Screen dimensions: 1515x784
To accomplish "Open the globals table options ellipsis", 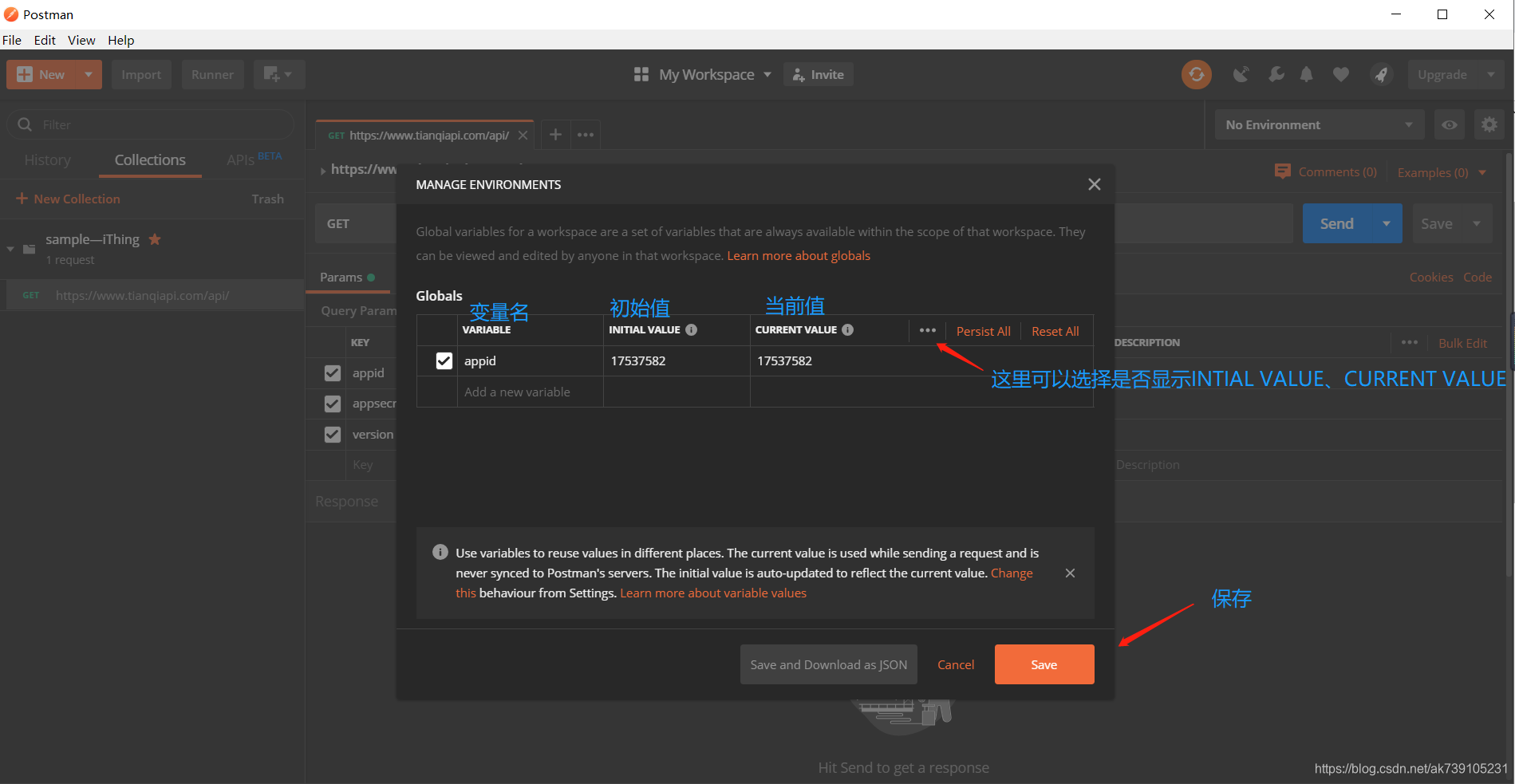I will pos(927,330).
